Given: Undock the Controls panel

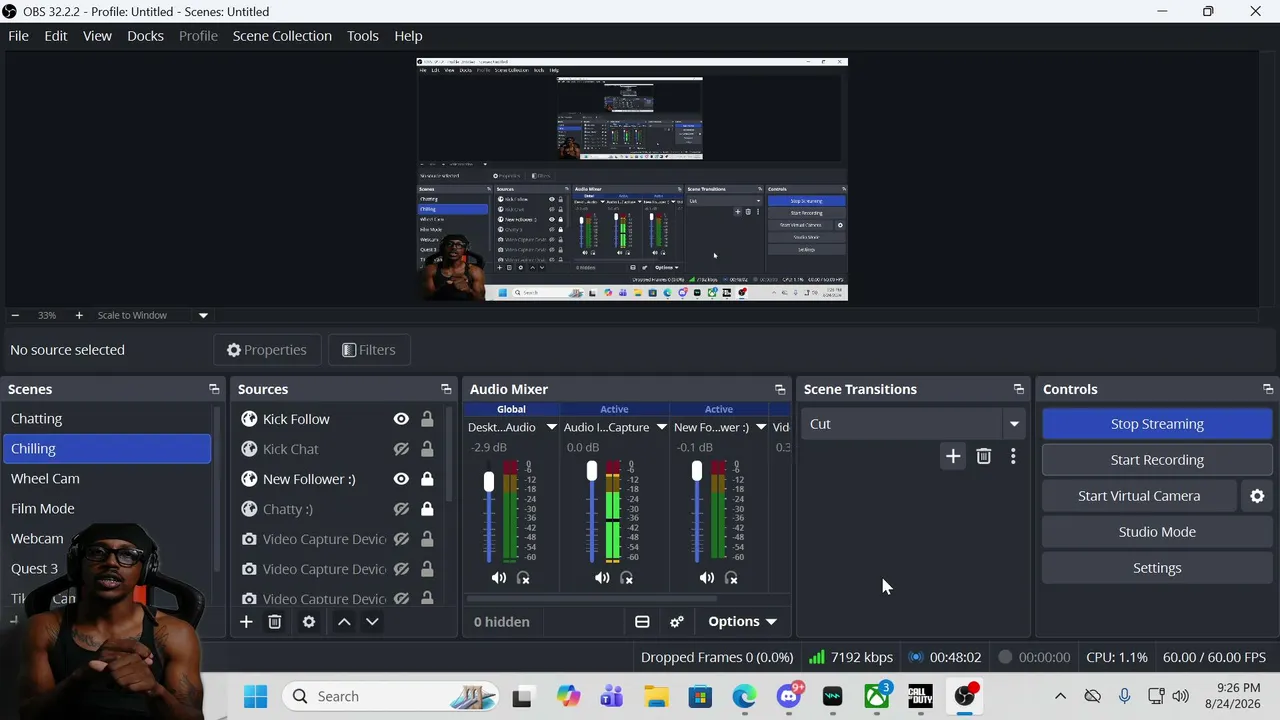Looking at the screenshot, I should pyautogui.click(x=1268, y=389).
